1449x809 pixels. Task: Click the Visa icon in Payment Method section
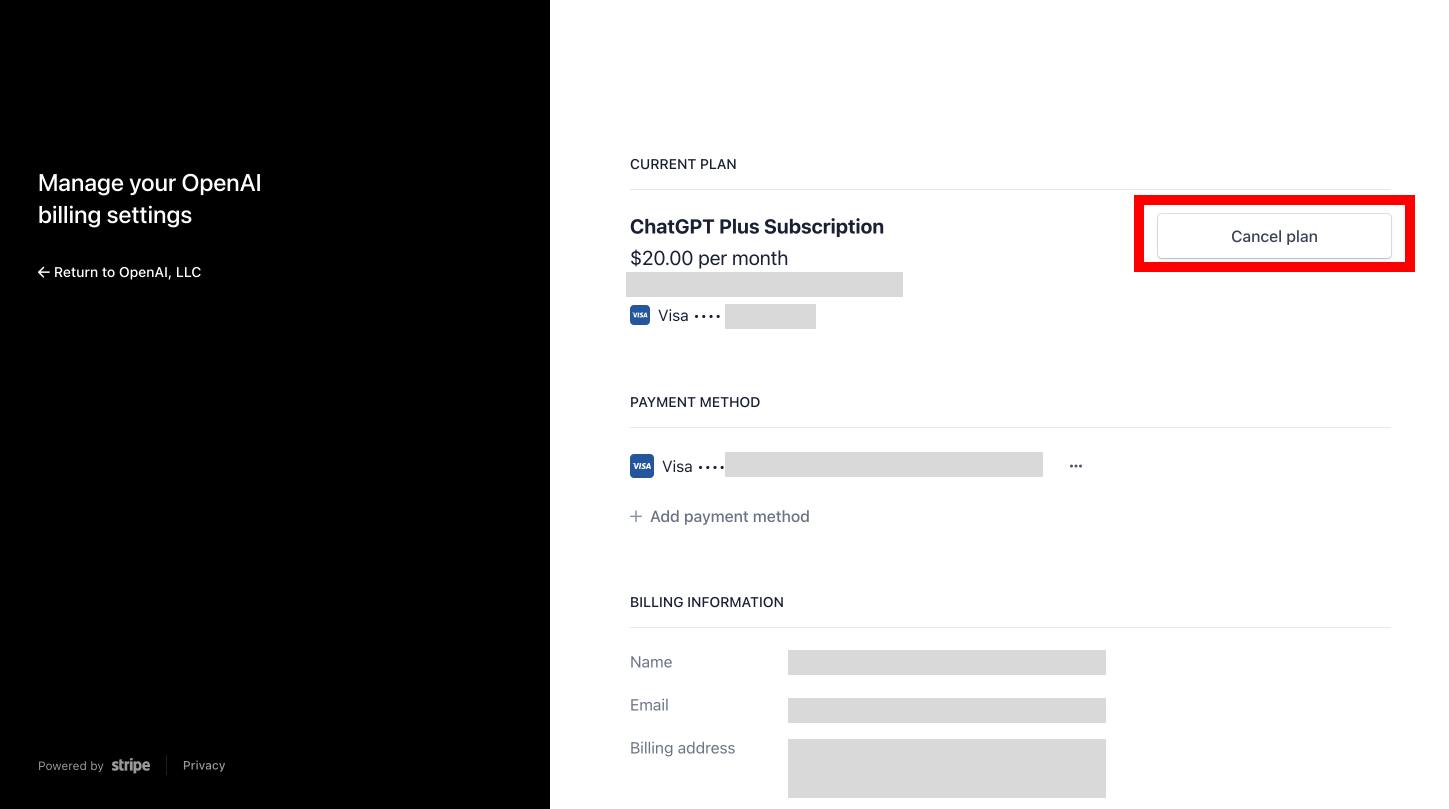click(x=642, y=465)
